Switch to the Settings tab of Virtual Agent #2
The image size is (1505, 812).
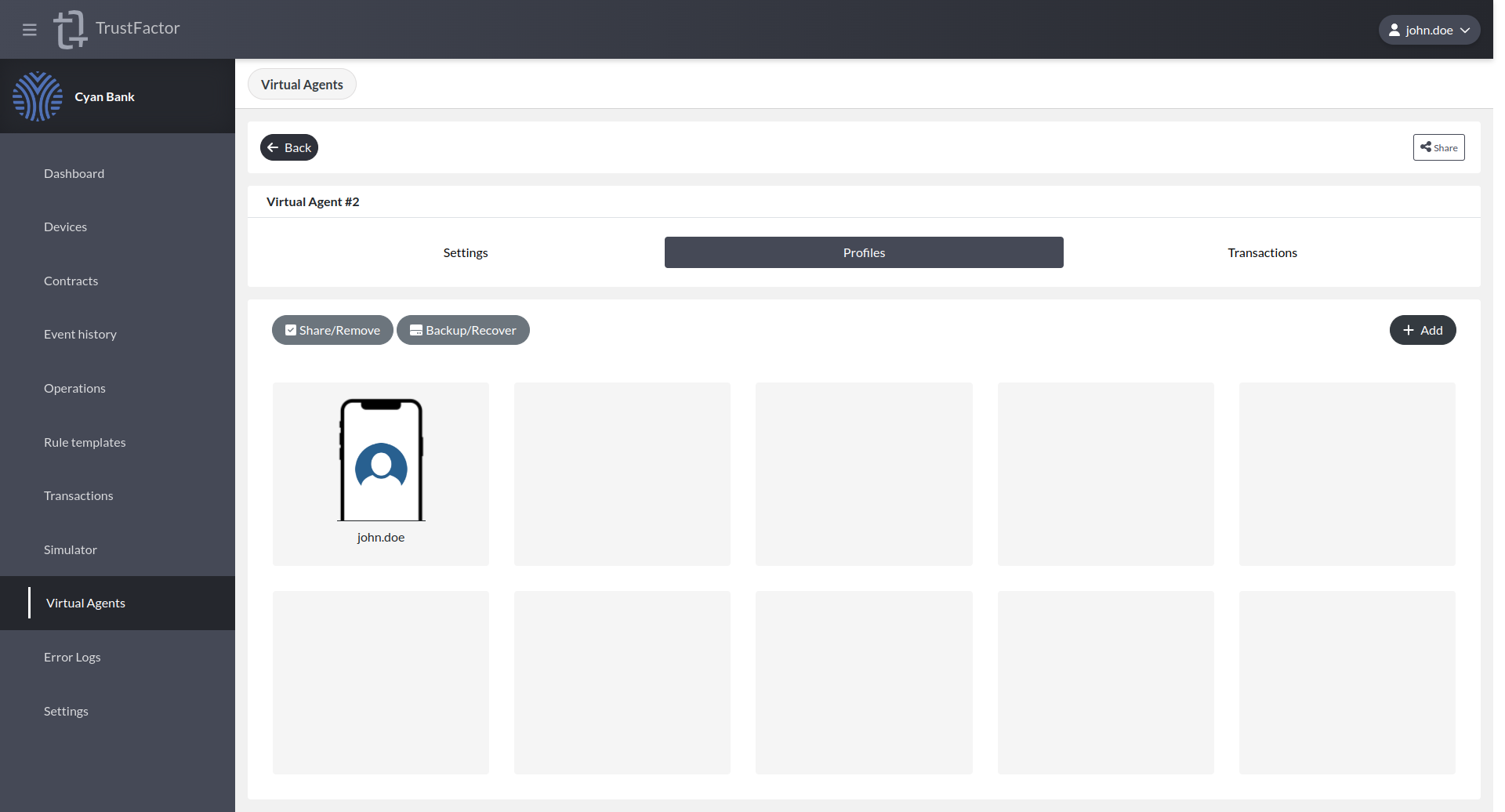pyautogui.click(x=465, y=252)
